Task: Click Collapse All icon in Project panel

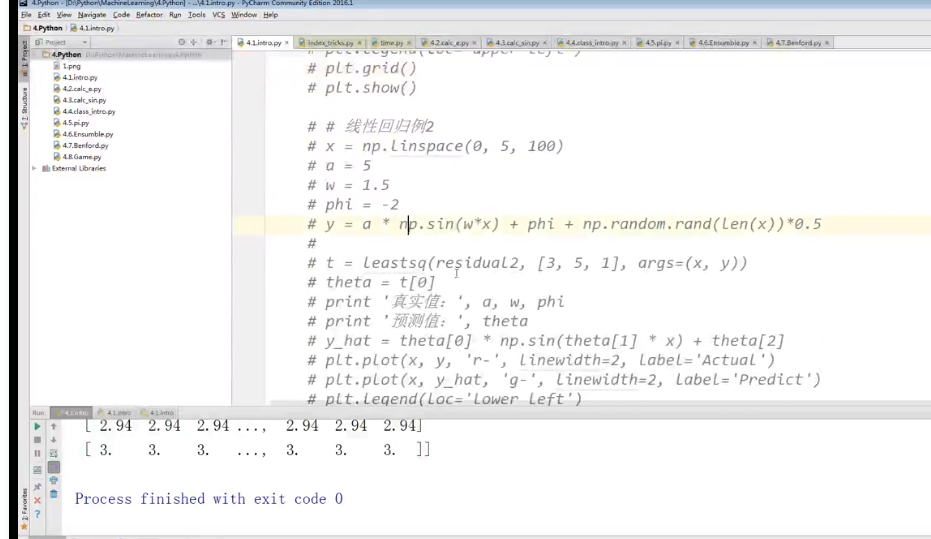Action: coord(194,42)
